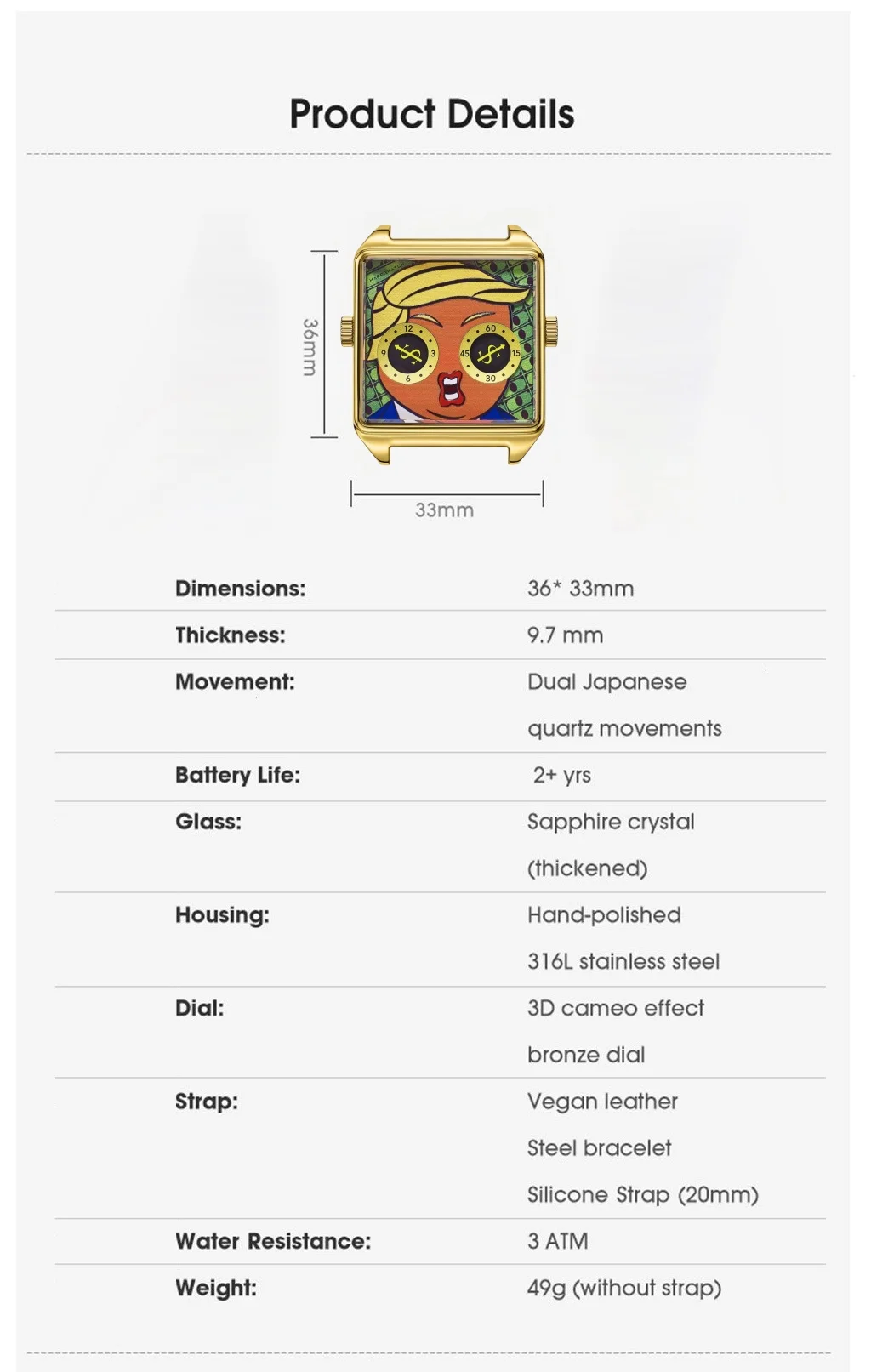Screen dimensions: 871x1372
Task: Click the 316L stainless steel text
Action: [x=623, y=962]
